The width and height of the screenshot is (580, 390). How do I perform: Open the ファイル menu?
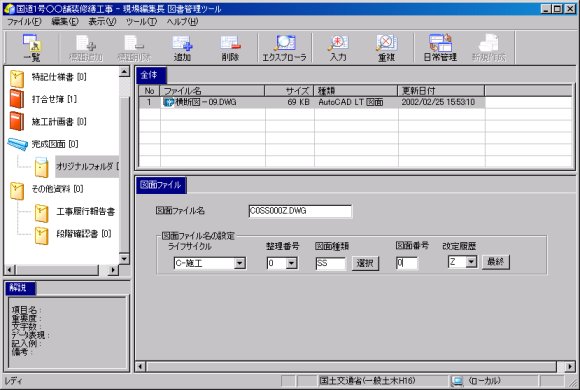click(24, 22)
